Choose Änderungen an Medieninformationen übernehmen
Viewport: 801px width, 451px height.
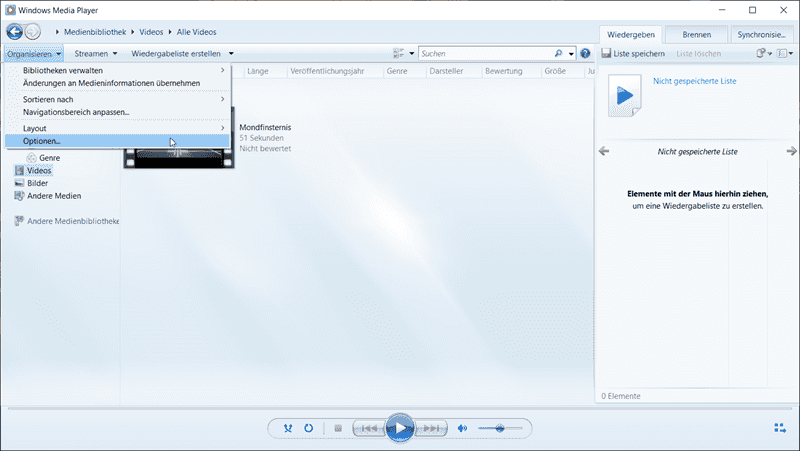tap(117, 83)
